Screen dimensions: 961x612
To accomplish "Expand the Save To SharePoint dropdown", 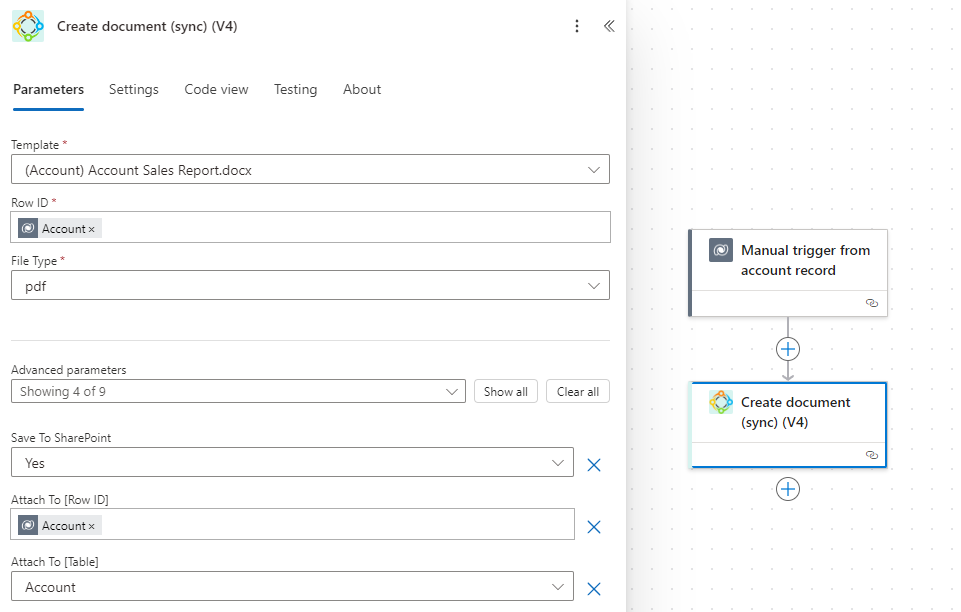I will pos(292,463).
